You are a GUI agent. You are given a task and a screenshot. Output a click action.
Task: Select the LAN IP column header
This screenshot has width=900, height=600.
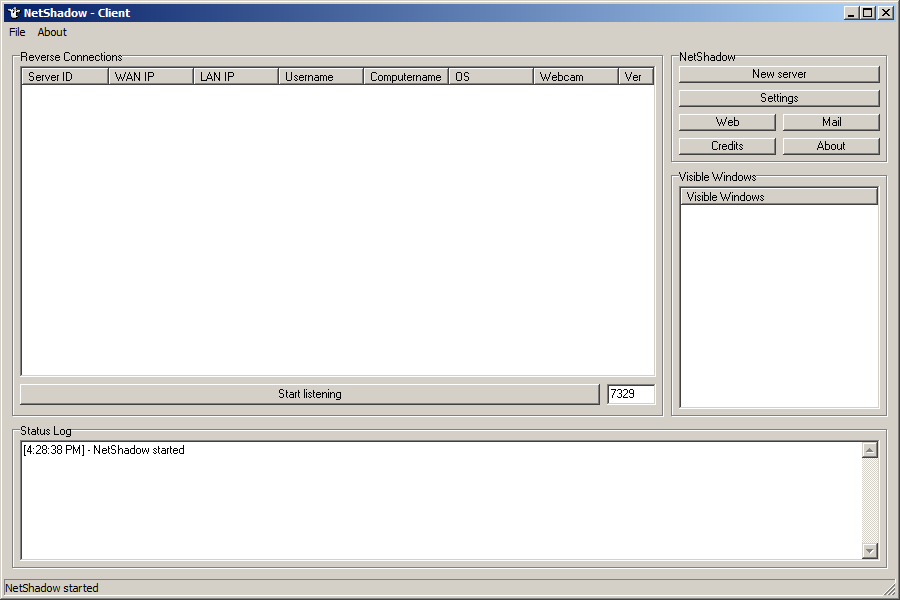coord(235,77)
